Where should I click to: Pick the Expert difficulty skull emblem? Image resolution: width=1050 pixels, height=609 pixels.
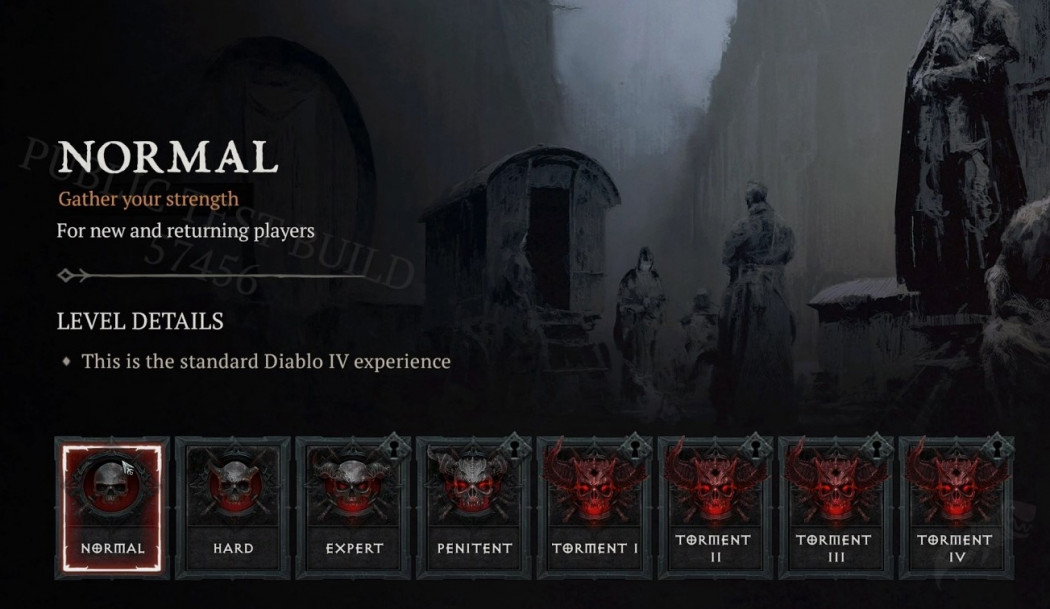point(350,485)
